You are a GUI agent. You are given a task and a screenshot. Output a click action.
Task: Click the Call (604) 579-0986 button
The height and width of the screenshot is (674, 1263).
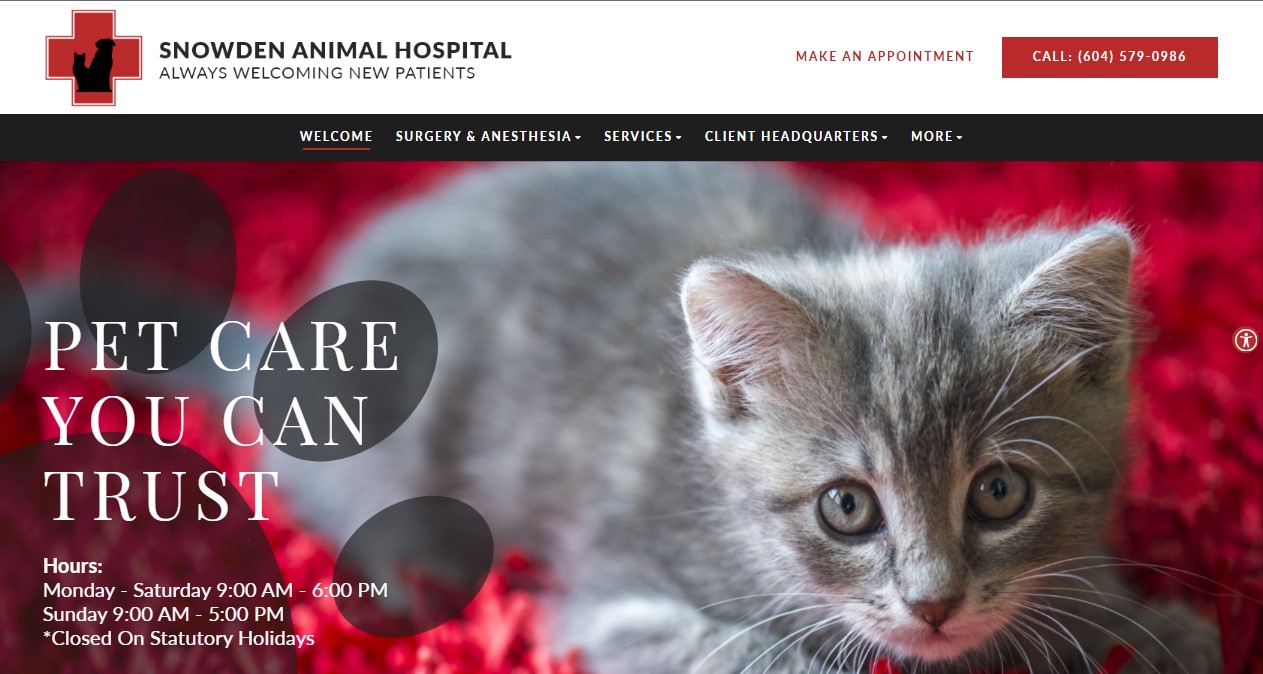click(1109, 57)
